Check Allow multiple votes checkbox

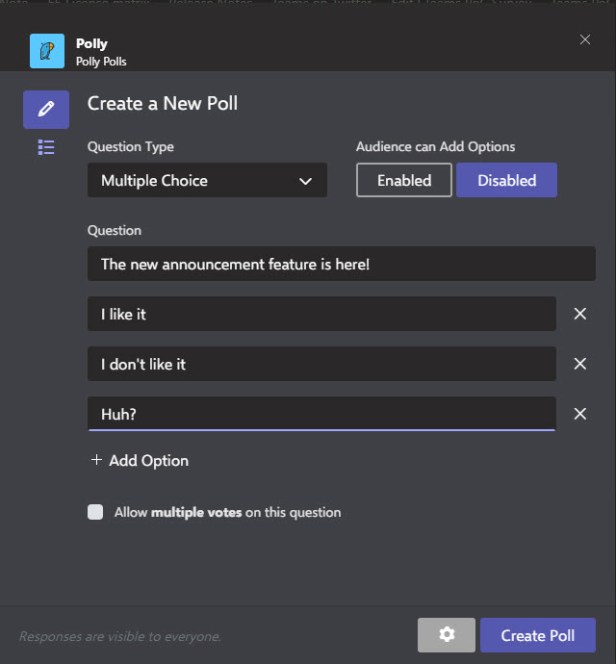[96, 512]
